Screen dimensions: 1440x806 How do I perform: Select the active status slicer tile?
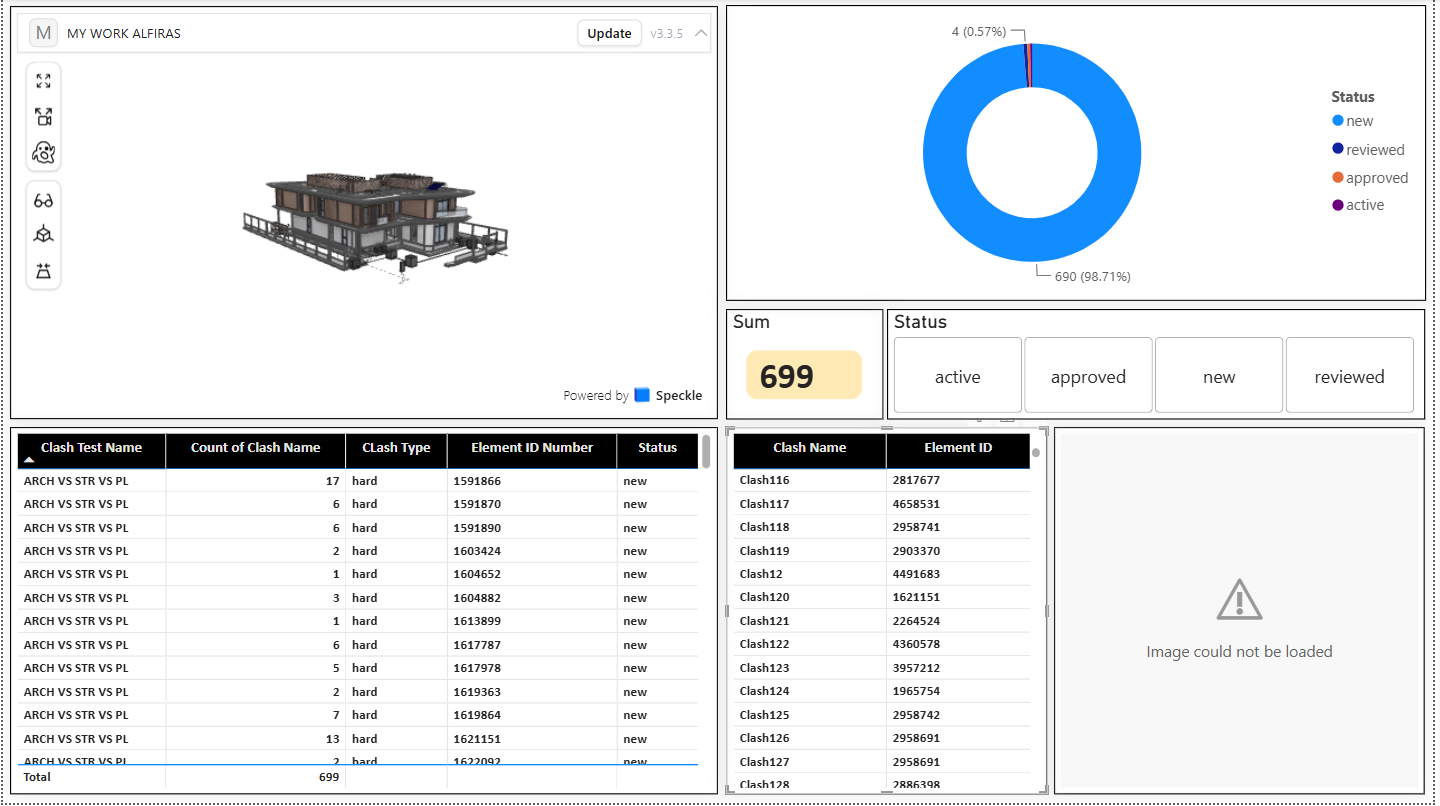958,375
